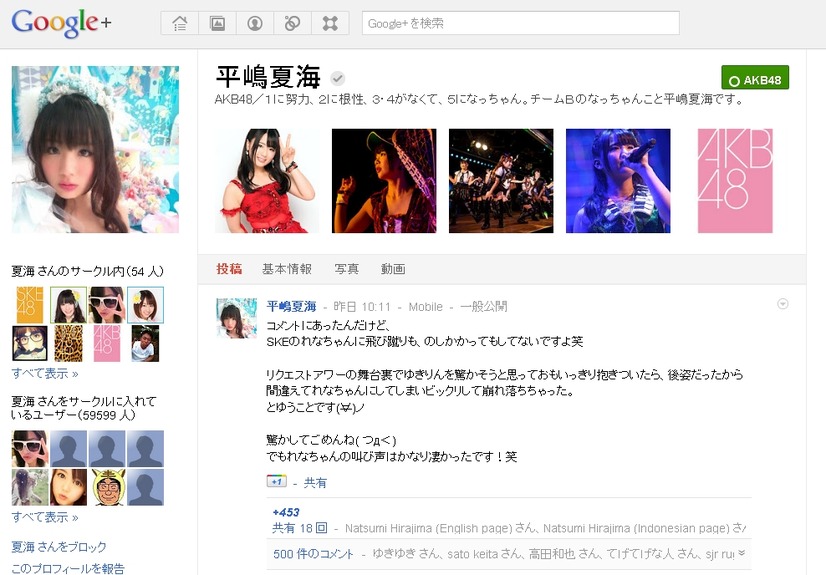
Task: Open the large profile photo
Action: click(95, 150)
